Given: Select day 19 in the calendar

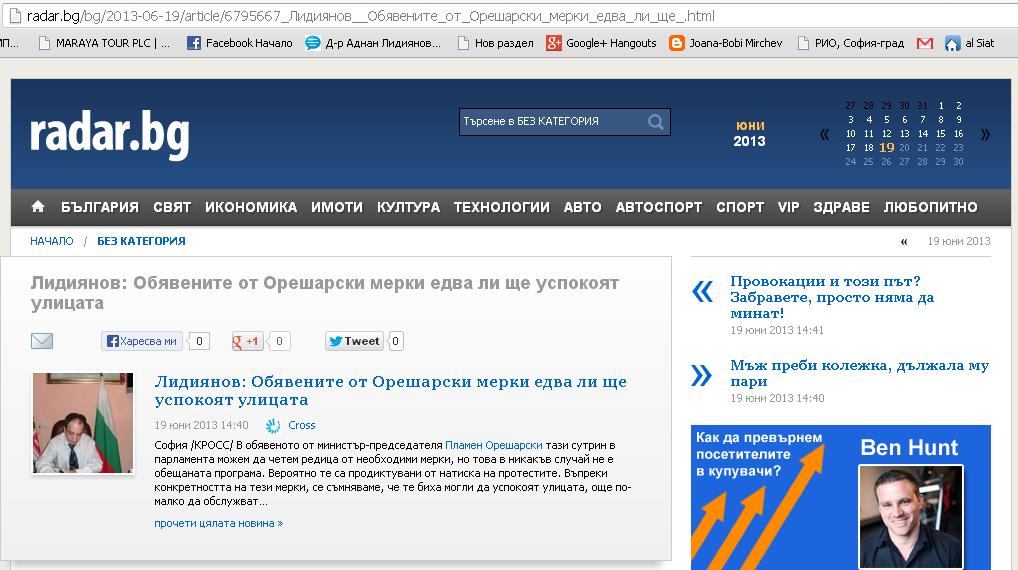Looking at the screenshot, I should [x=886, y=147].
